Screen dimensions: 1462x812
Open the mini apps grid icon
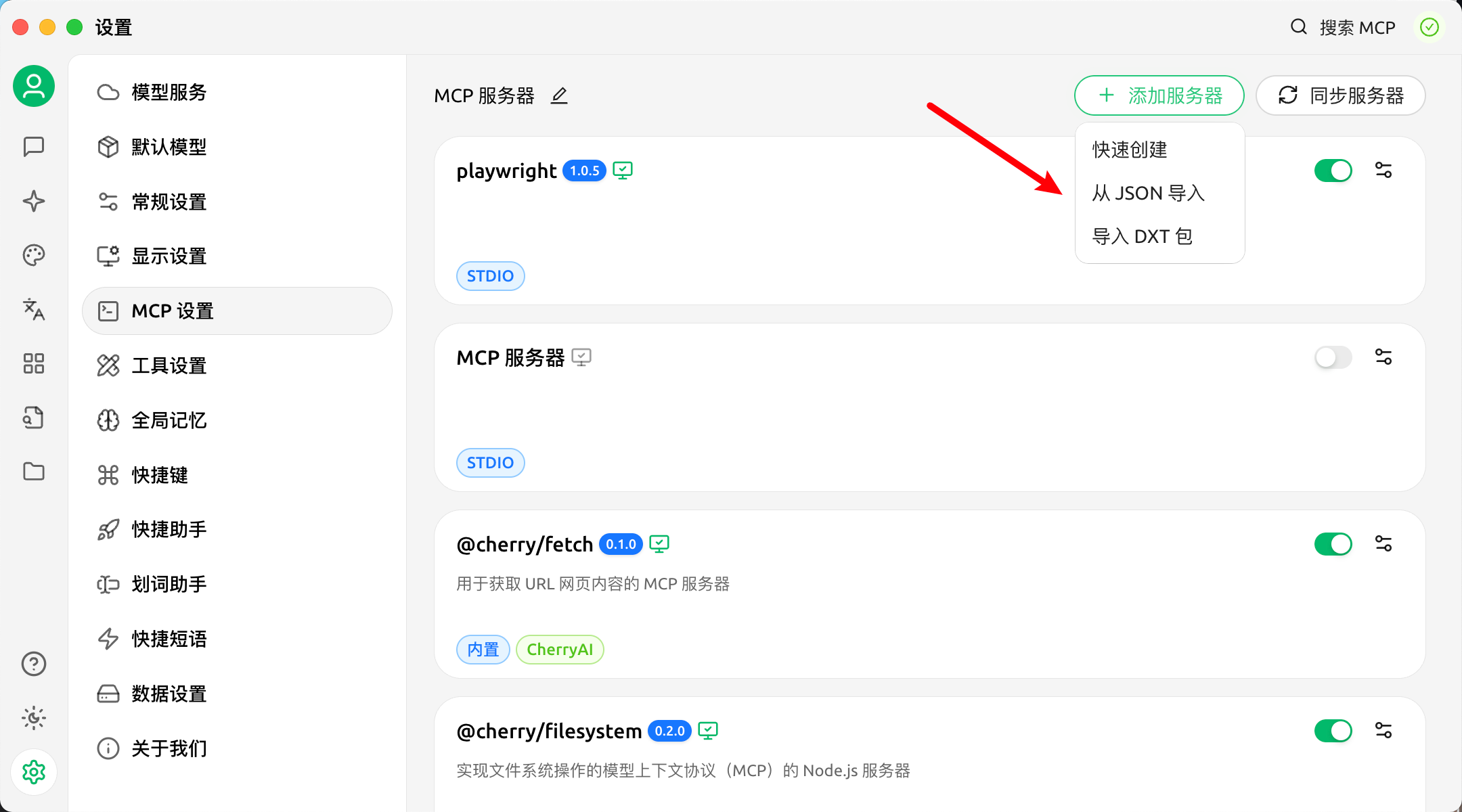tap(34, 363)
